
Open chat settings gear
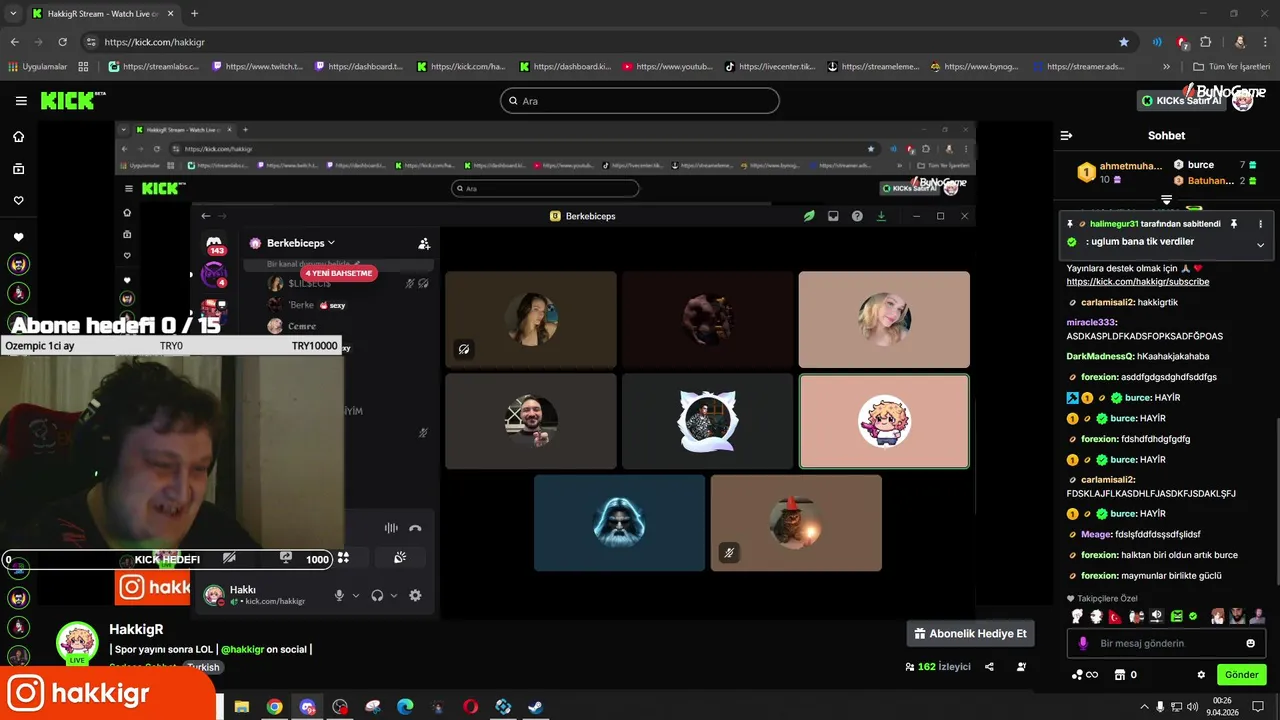tap(1201, 675)
